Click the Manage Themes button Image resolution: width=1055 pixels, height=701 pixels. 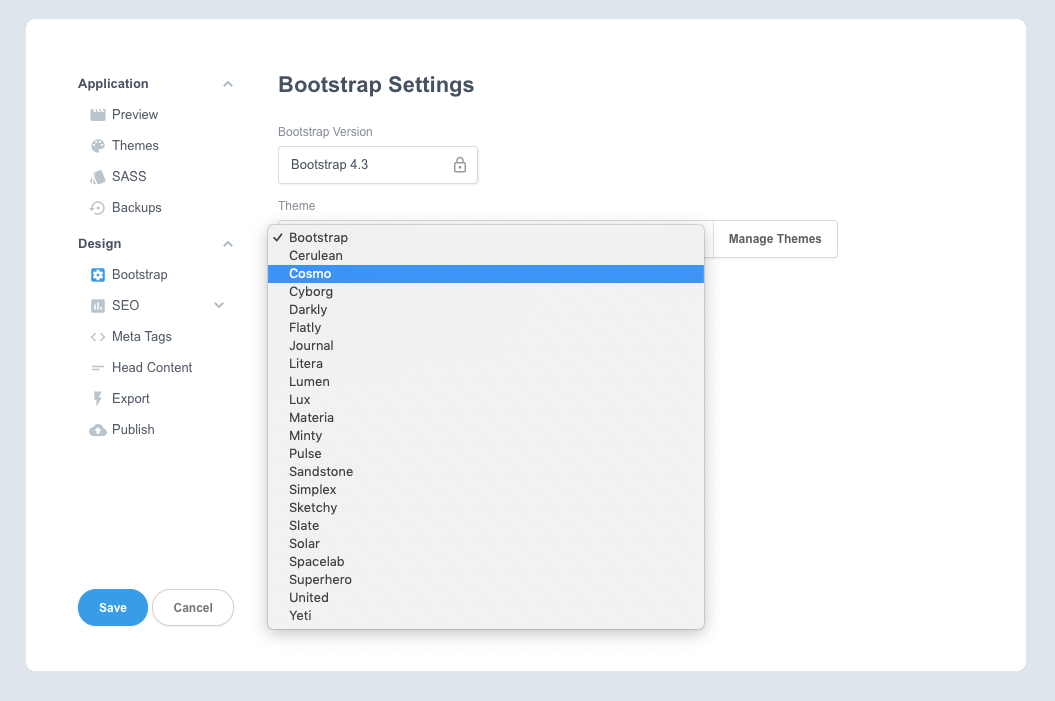click(x=775, y=239)
